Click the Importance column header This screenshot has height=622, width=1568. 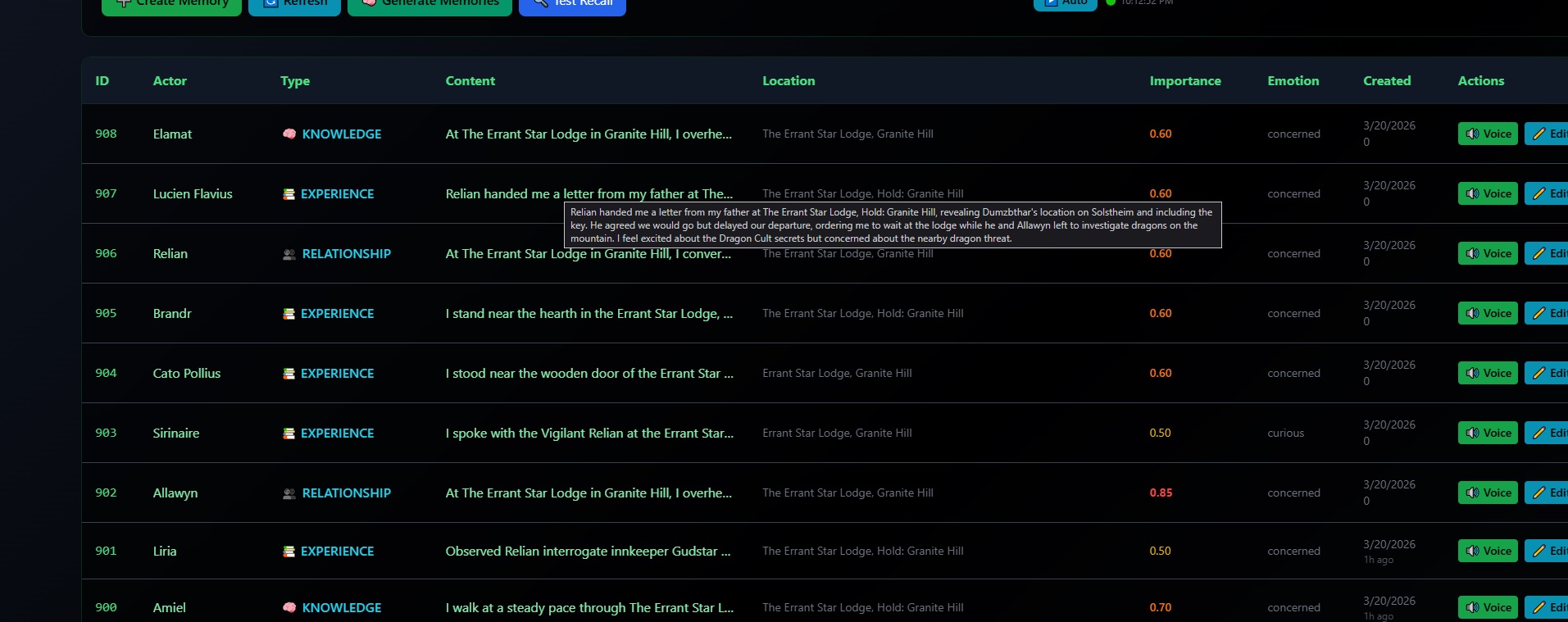pyautogui.click(x=1185, y=81)
